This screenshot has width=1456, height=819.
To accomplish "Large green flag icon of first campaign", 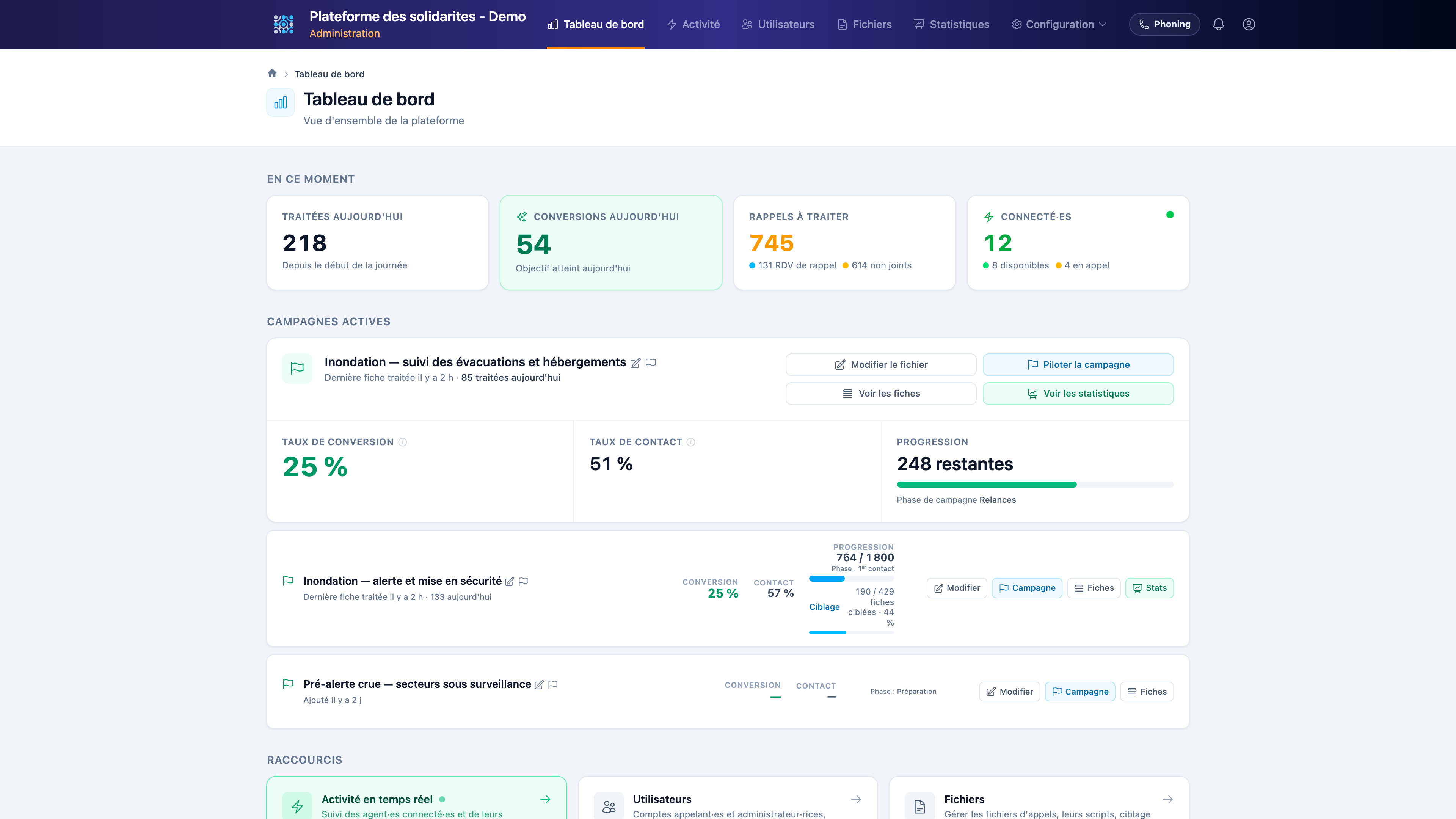I will click(x=297, y=369).
